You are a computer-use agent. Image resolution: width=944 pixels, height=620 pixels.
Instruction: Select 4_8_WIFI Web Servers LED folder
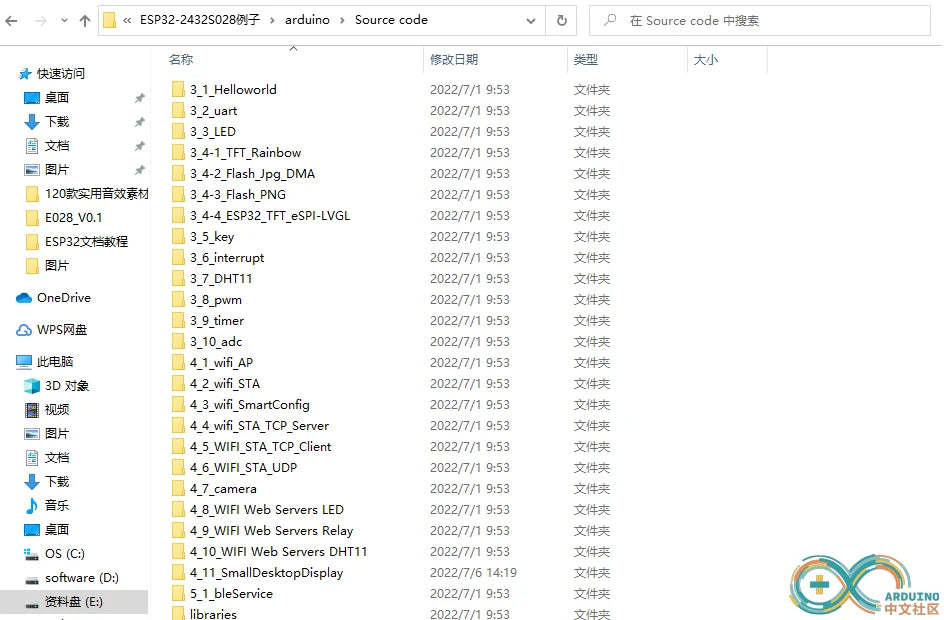pos(267,510)
